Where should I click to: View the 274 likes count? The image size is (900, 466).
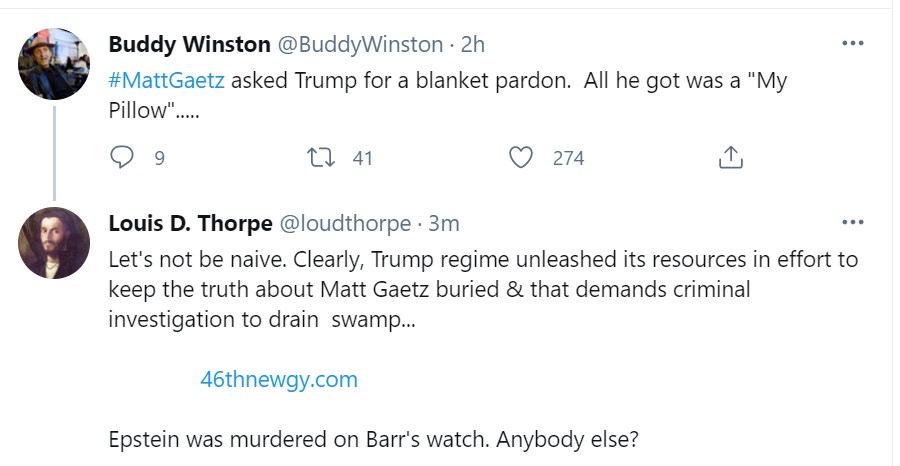[568, 158]
